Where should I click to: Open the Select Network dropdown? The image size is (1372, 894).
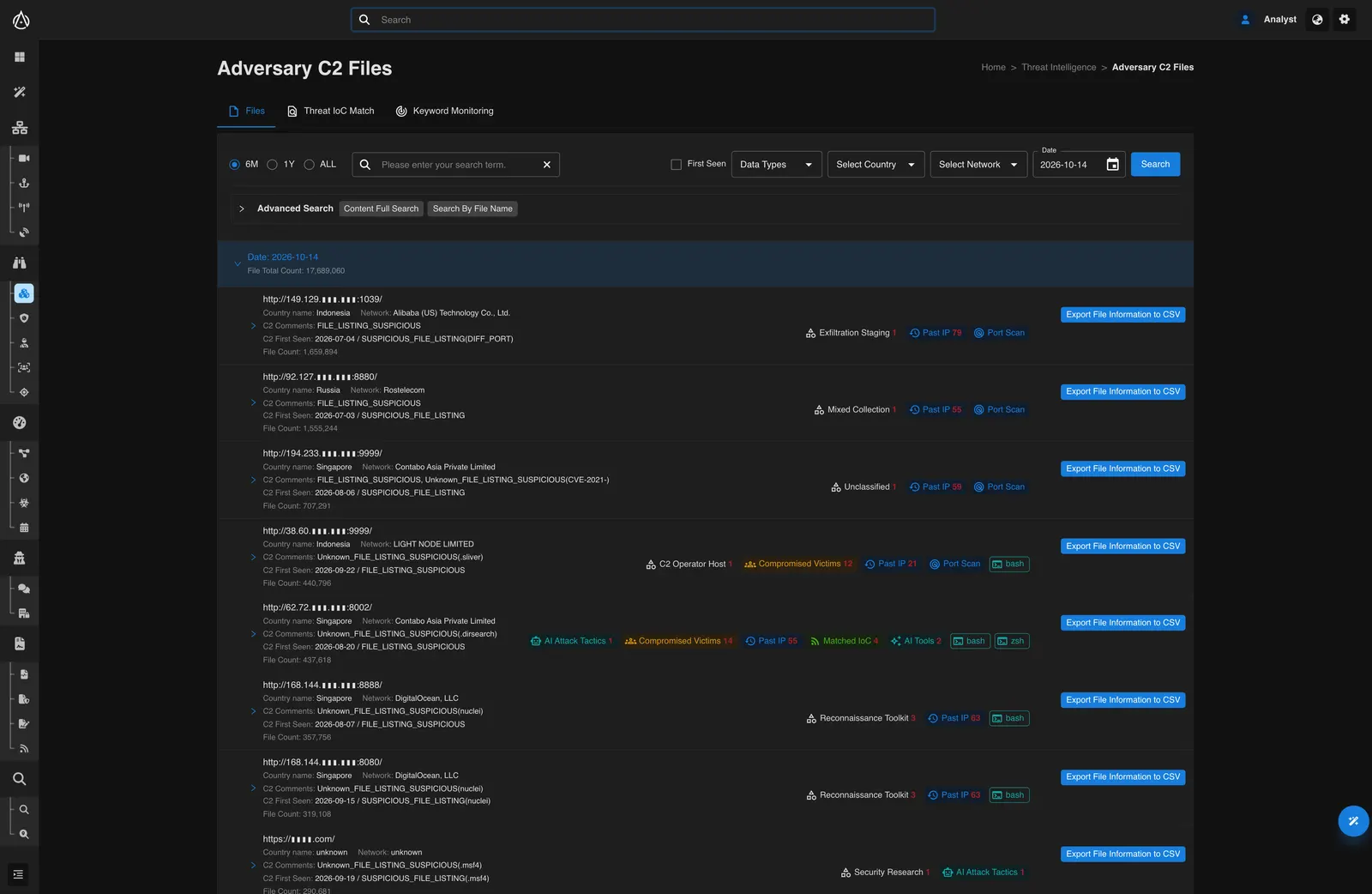pyautogui.click(x=978, y=165)
